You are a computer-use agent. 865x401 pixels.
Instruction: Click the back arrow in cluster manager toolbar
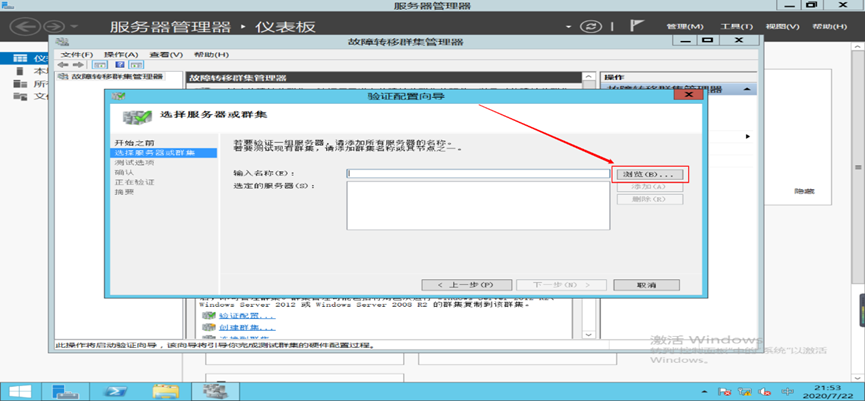[63, 65]
